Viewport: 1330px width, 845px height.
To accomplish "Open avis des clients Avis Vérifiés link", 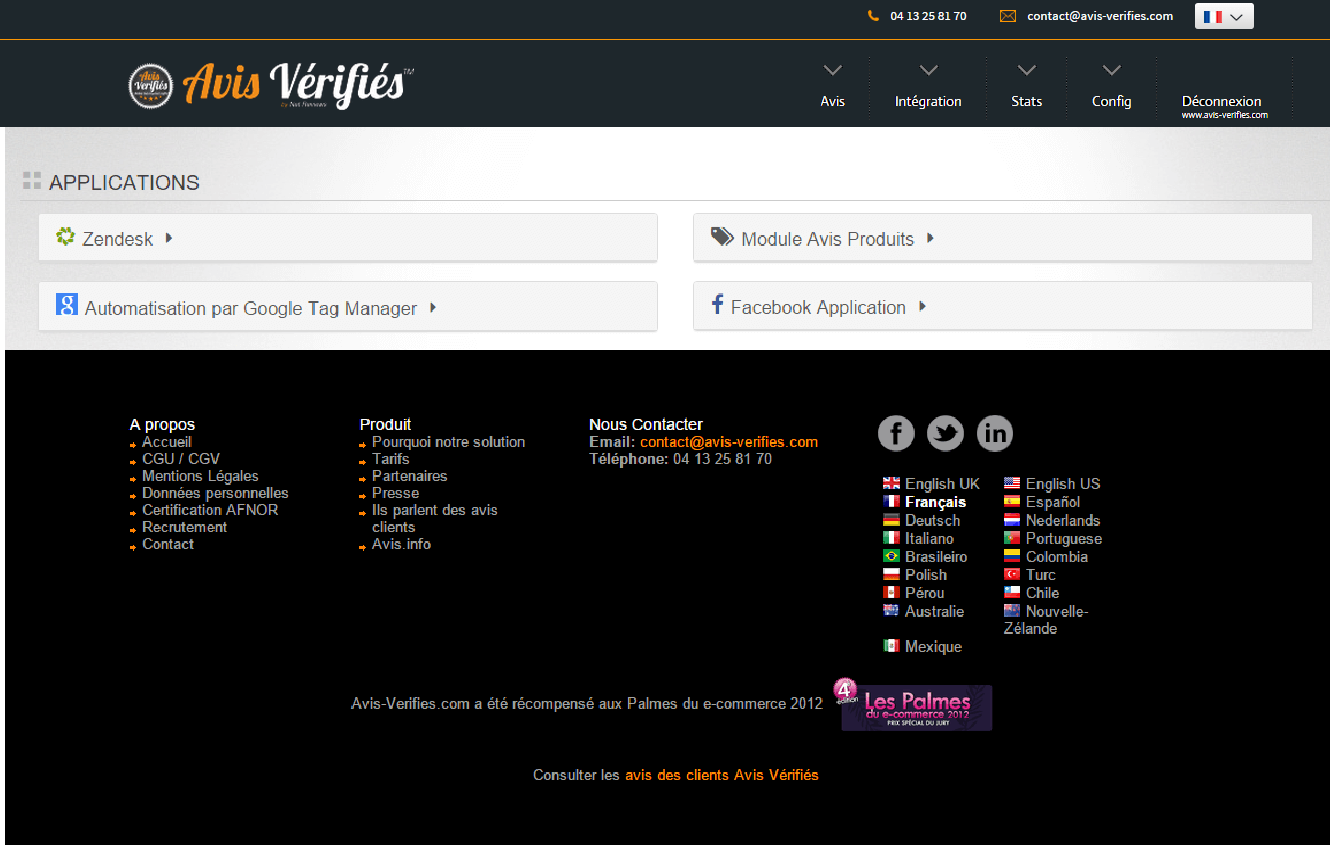I will coord(721,775).
